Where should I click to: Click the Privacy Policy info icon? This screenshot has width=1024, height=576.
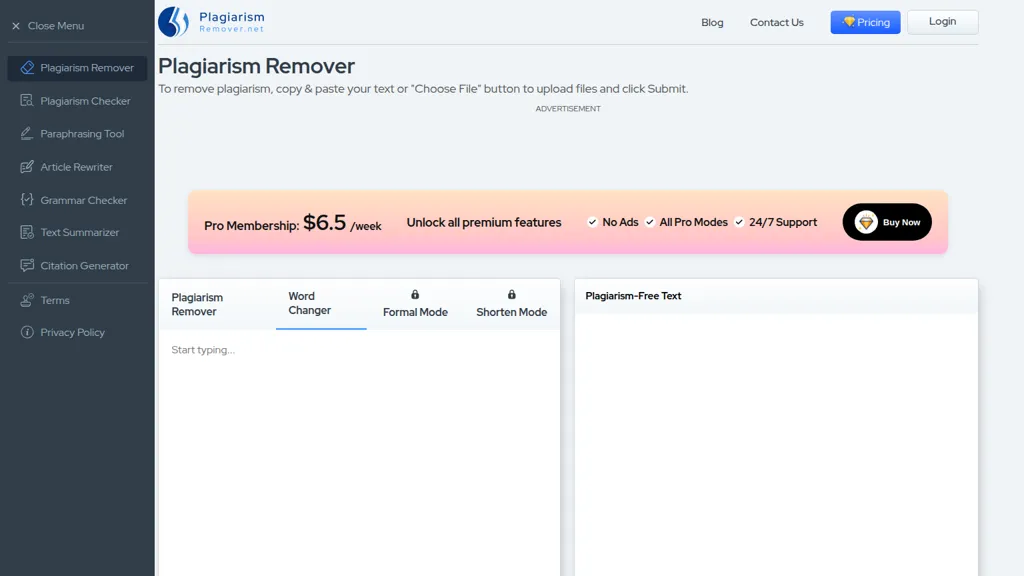point(27,332)
